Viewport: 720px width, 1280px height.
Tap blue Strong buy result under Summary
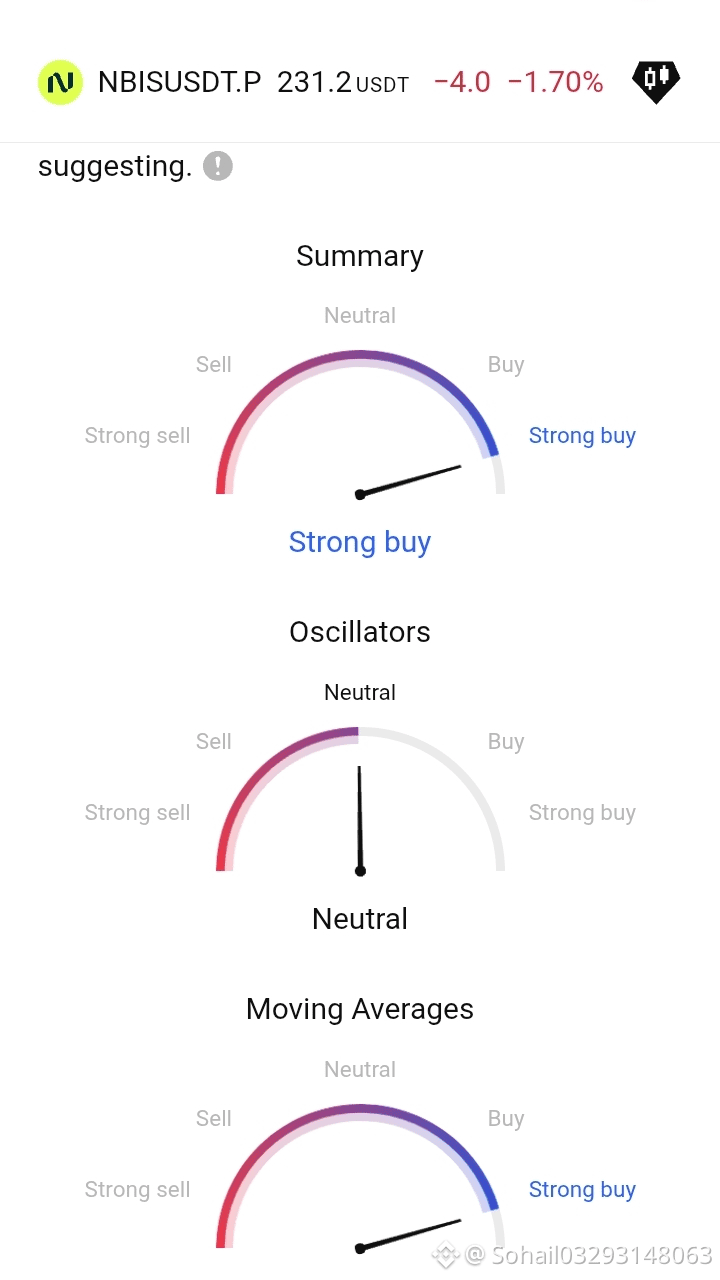click(360, 542)
